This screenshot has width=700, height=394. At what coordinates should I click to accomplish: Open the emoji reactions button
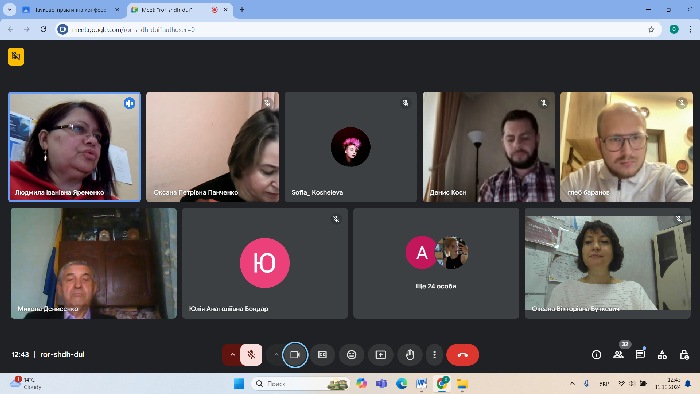351,355
